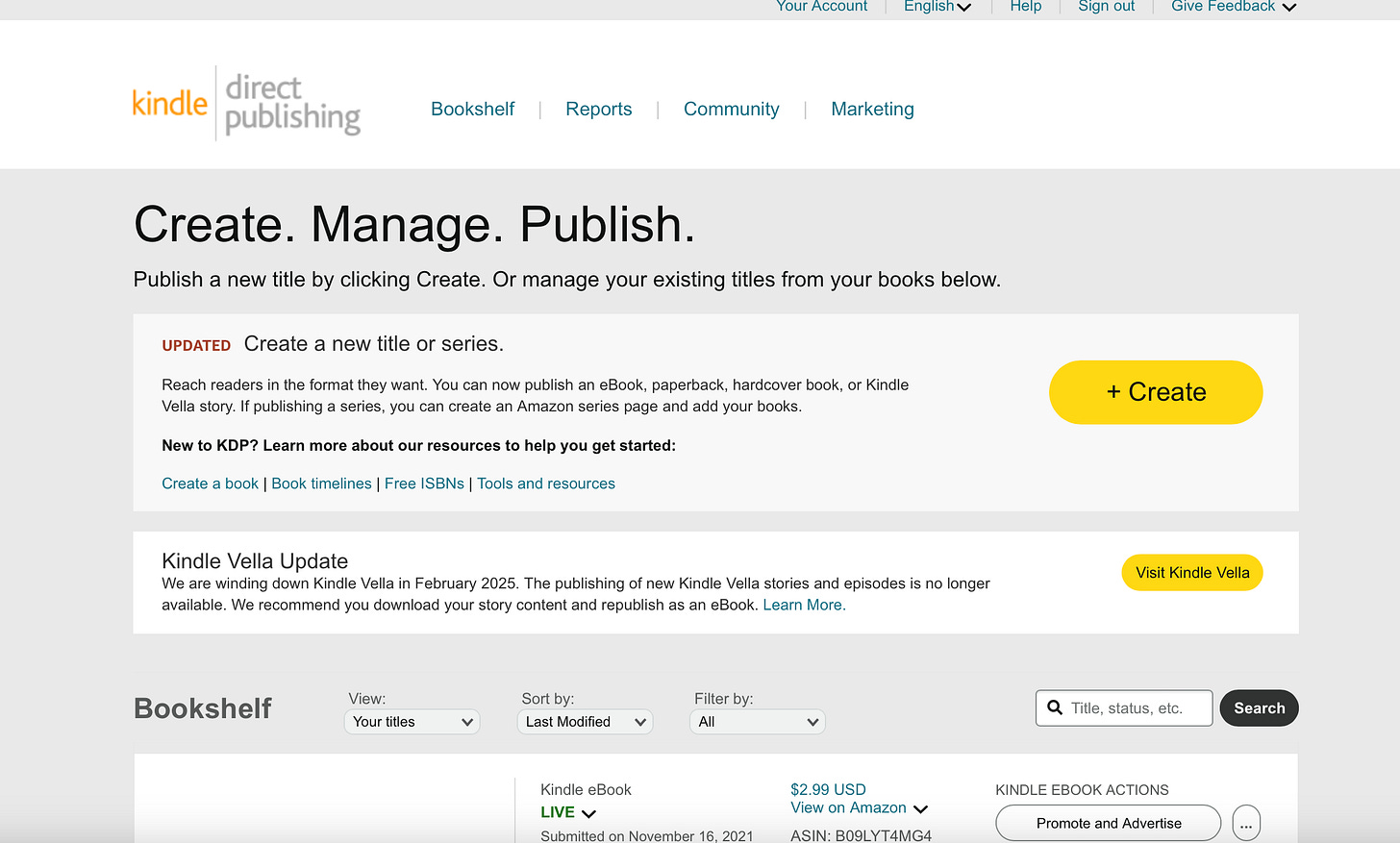The width and height of the screenshot is (1400, 843).
Task: Open the ellipsis more-actions button
Action: tap(1246, 824)
